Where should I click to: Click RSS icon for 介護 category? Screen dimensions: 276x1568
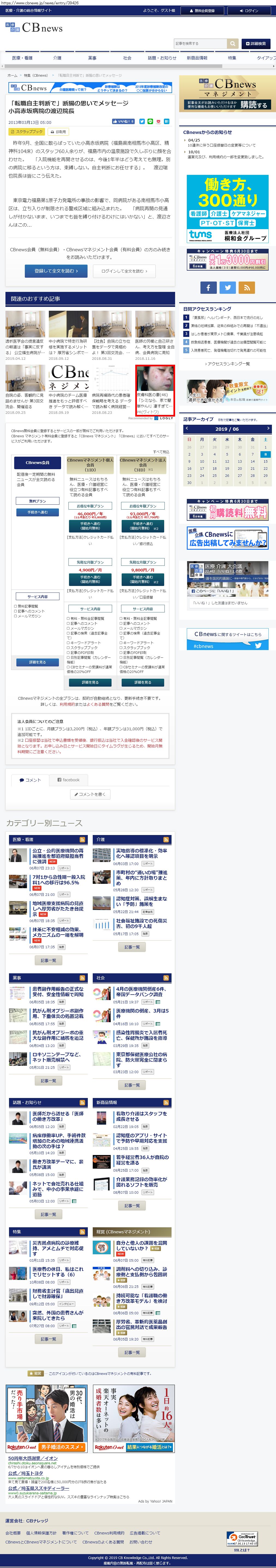[x=166, y=839]
